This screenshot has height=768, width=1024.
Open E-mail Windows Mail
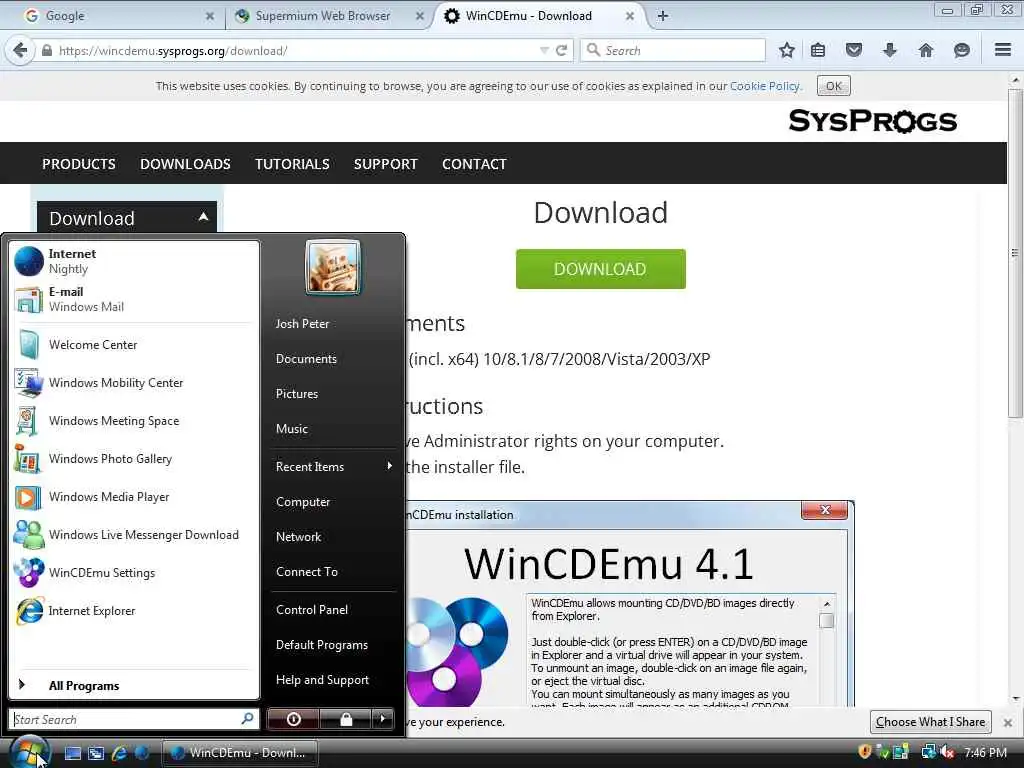point(134,299)
